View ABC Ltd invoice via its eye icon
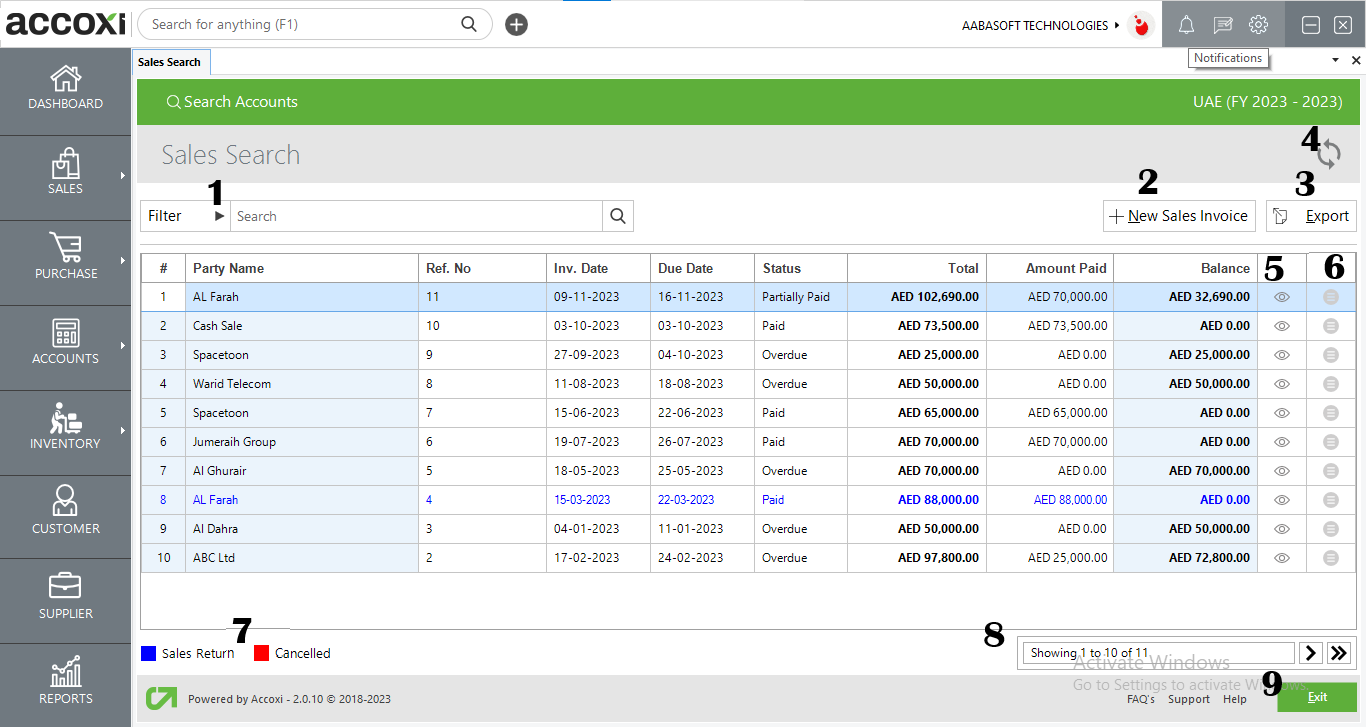 click(1281, 557)
